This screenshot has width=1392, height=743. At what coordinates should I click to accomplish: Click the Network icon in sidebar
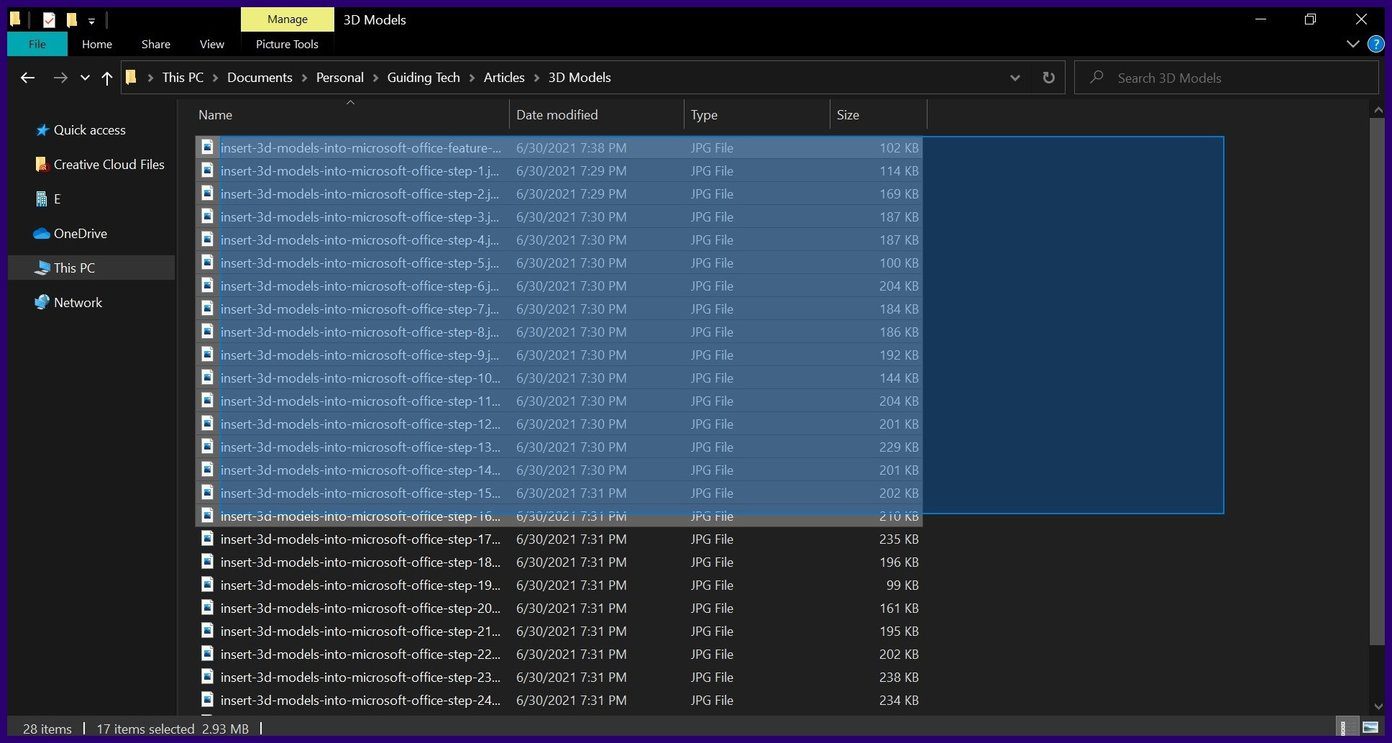point(42,302)
